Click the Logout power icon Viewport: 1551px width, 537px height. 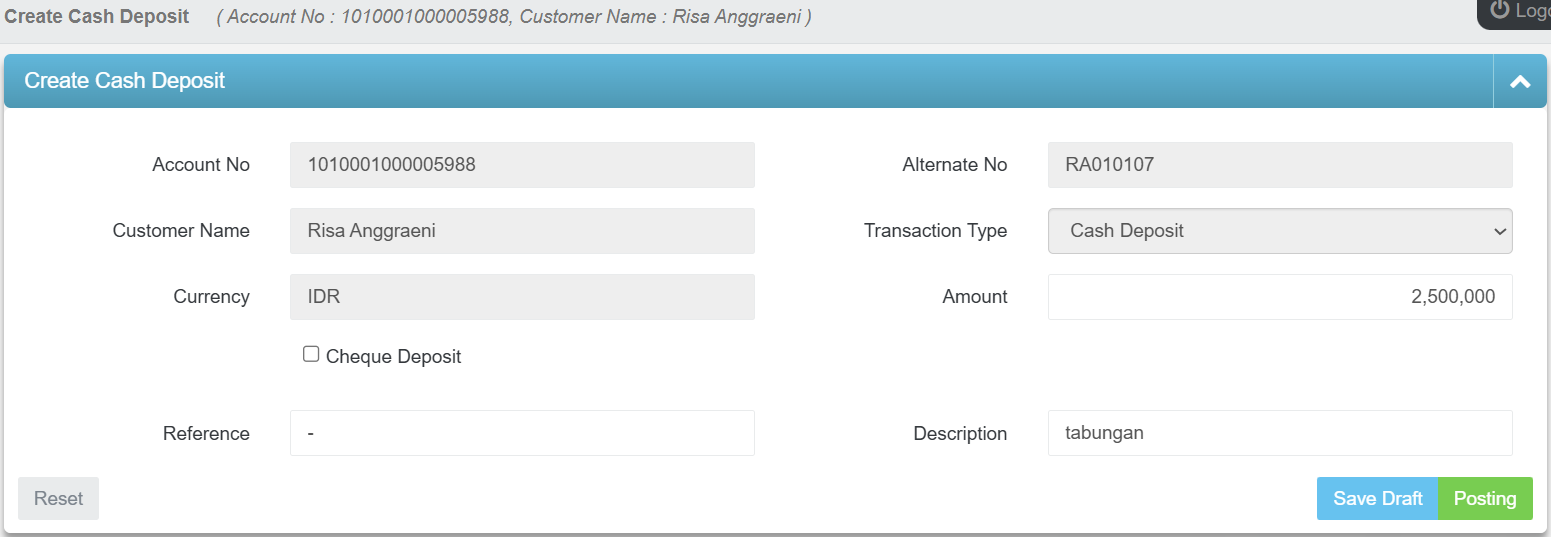(1499, 10)
